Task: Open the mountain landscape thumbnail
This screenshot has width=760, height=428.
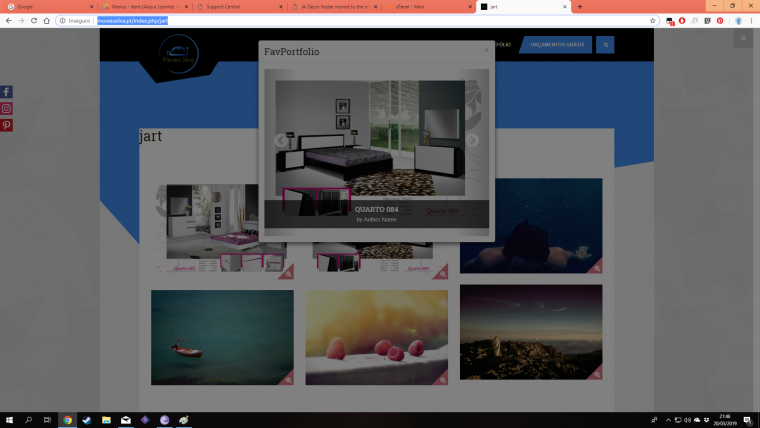Action: click(x=531, y=332)
